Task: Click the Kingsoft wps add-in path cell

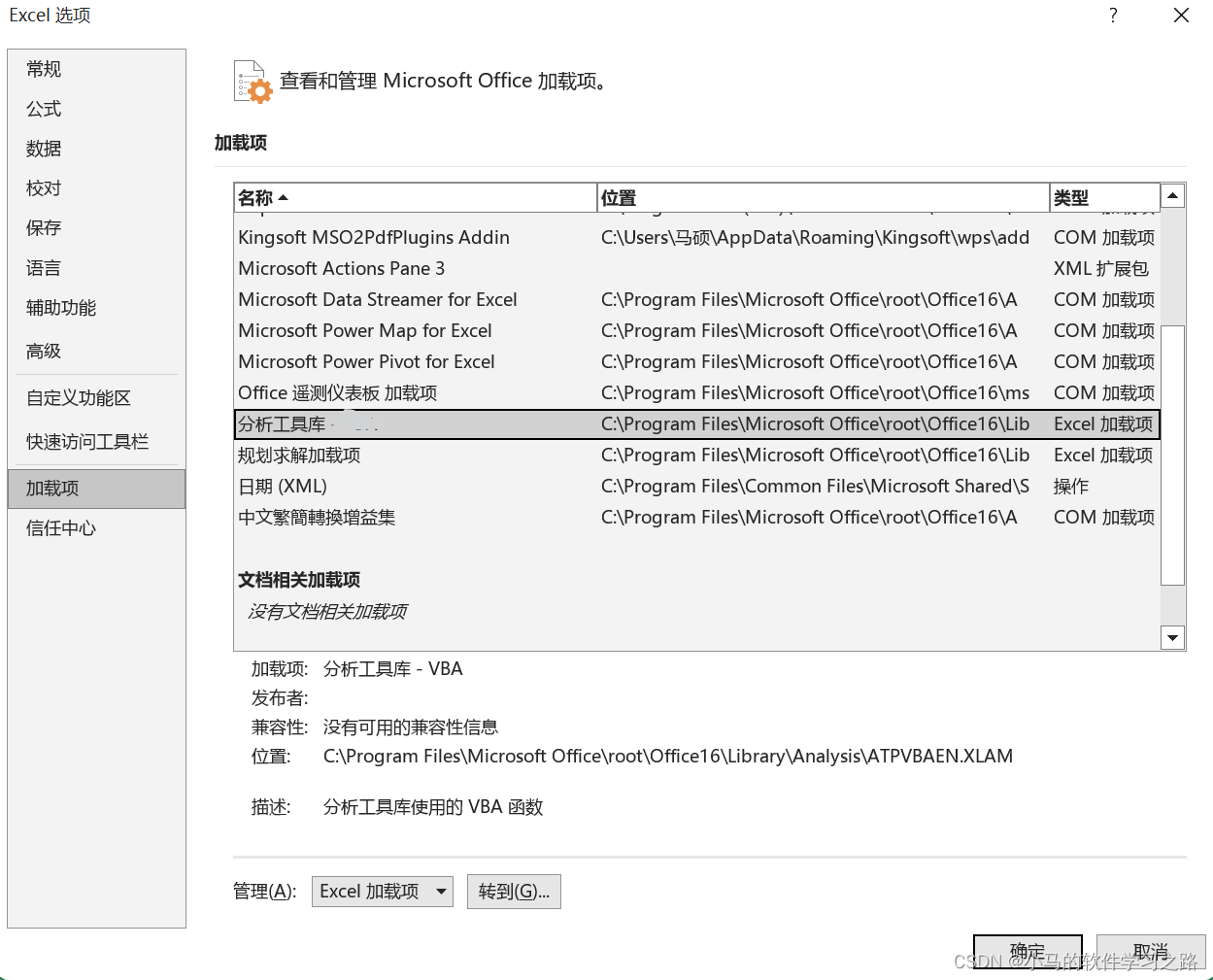Action: pyautogui.click(x=815, y=238)
